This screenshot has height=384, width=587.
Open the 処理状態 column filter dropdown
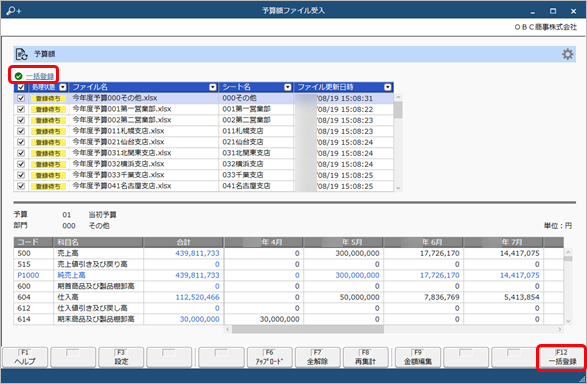click(x=63, y=87)
